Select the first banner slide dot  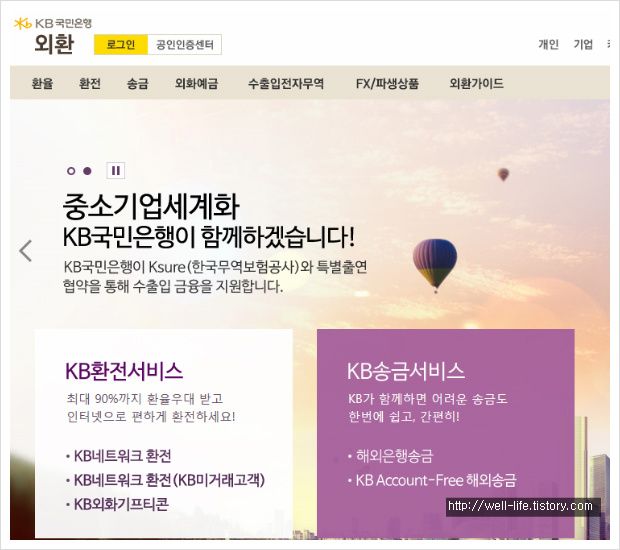[71, 171]
